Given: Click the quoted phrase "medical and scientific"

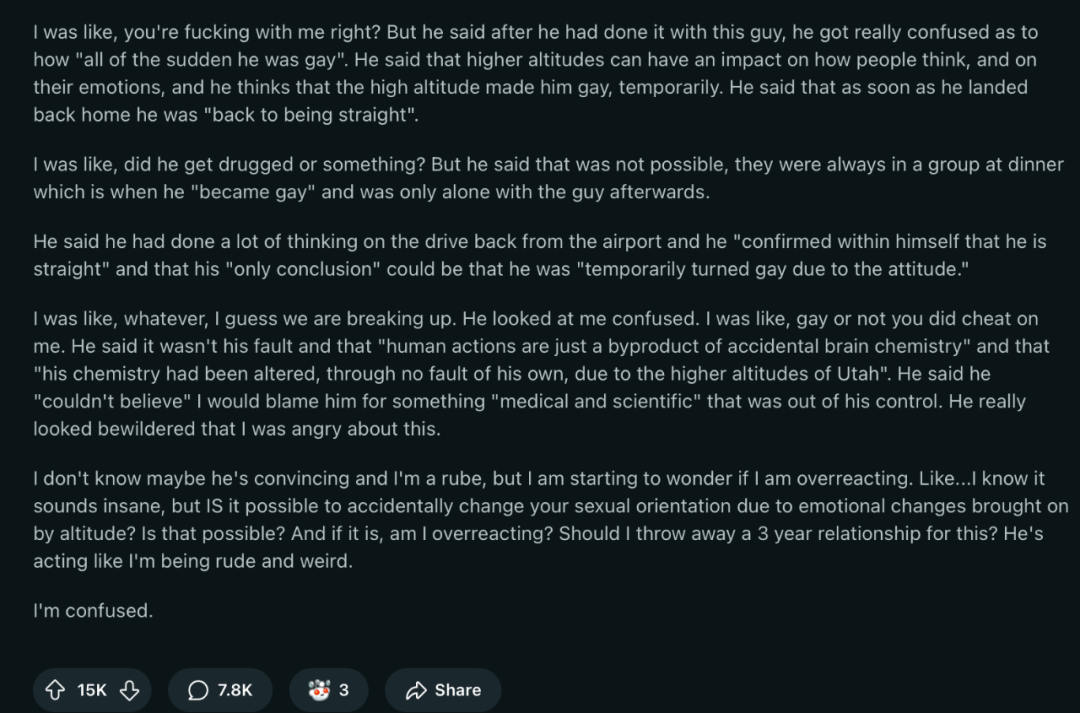Looking at the screenshot, I should pos(598,401).
